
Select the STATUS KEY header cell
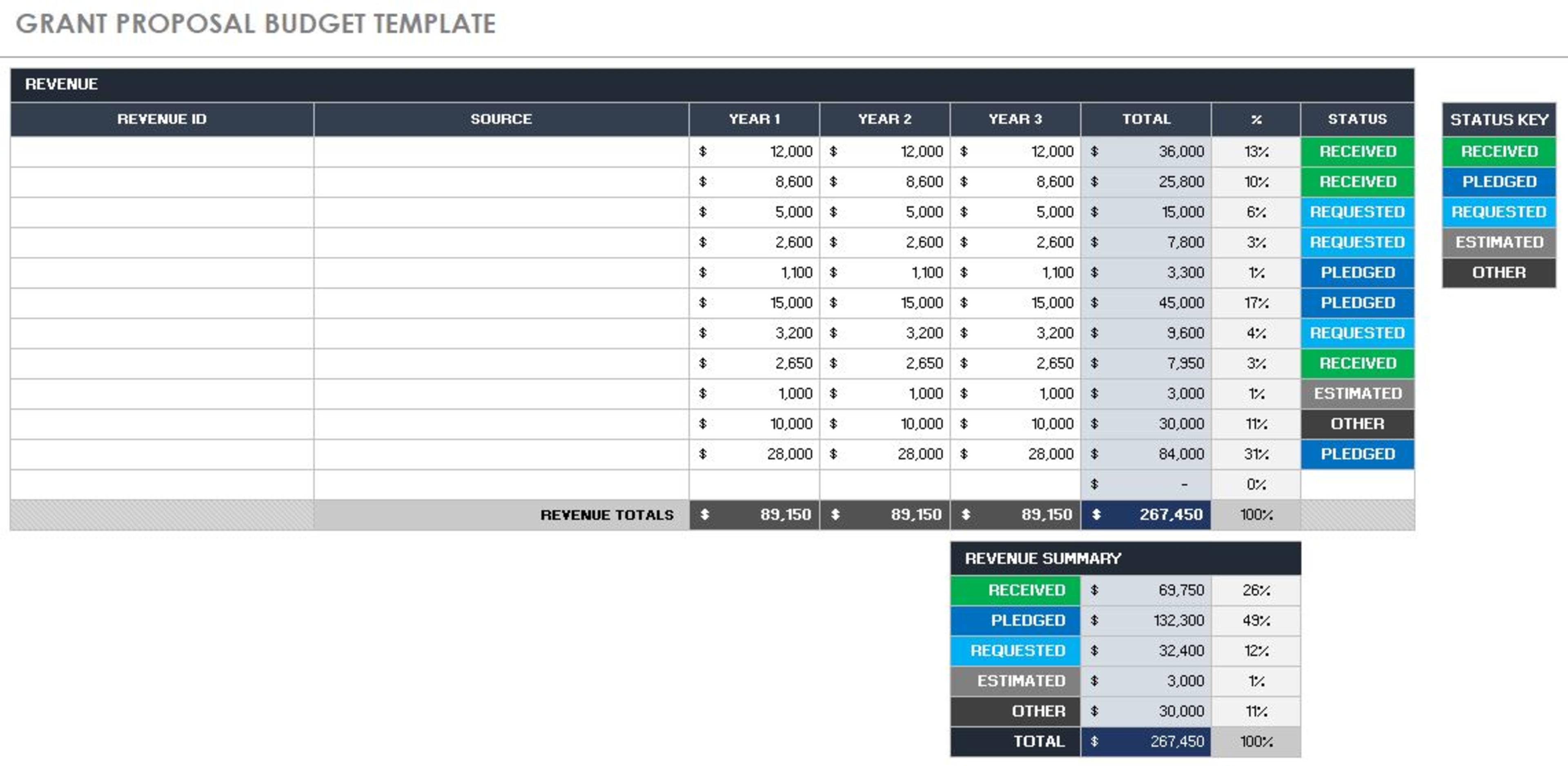[x=1499, y=119]
